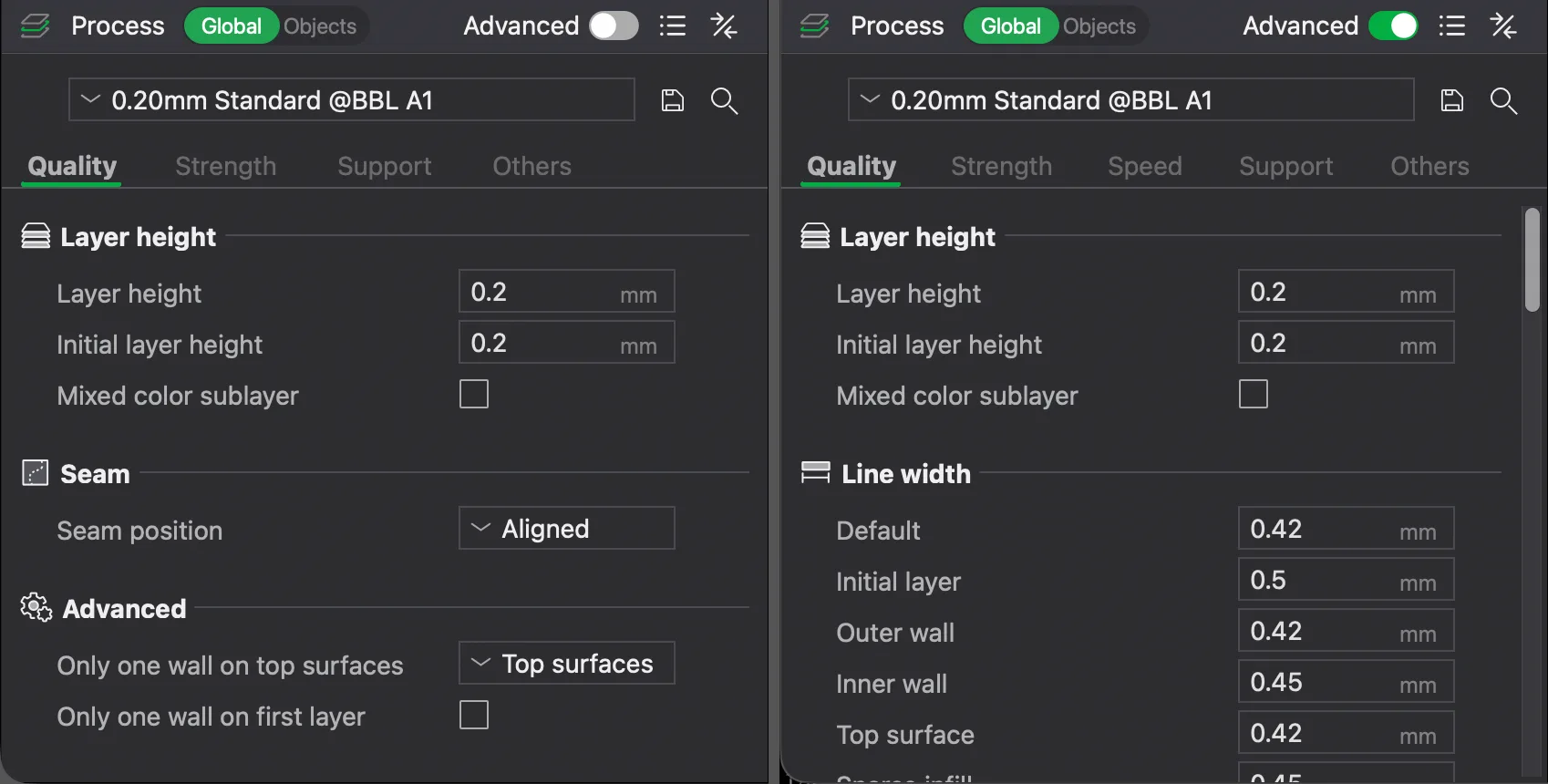Click the search magnifier in the left panel
Viewport: 1548px width, 784px height.
(725, 100)
